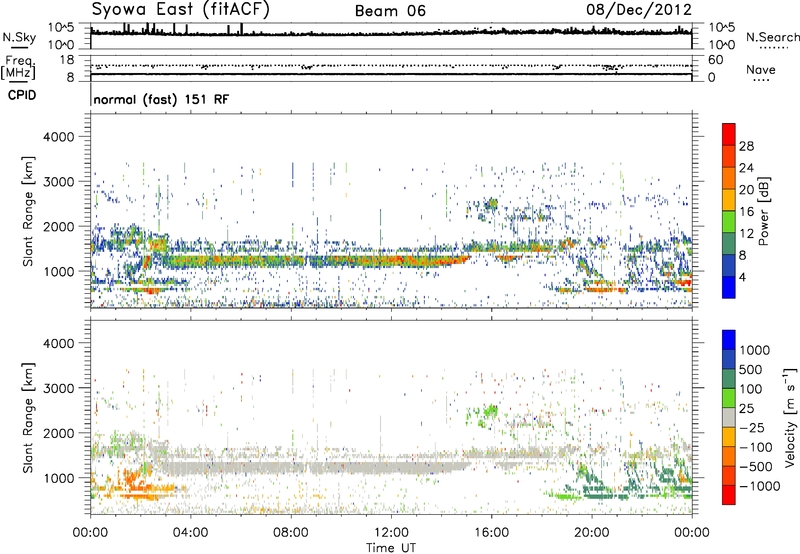
Task: Select the "Freq. [MHz]" axis label
Action: point(18,68)
